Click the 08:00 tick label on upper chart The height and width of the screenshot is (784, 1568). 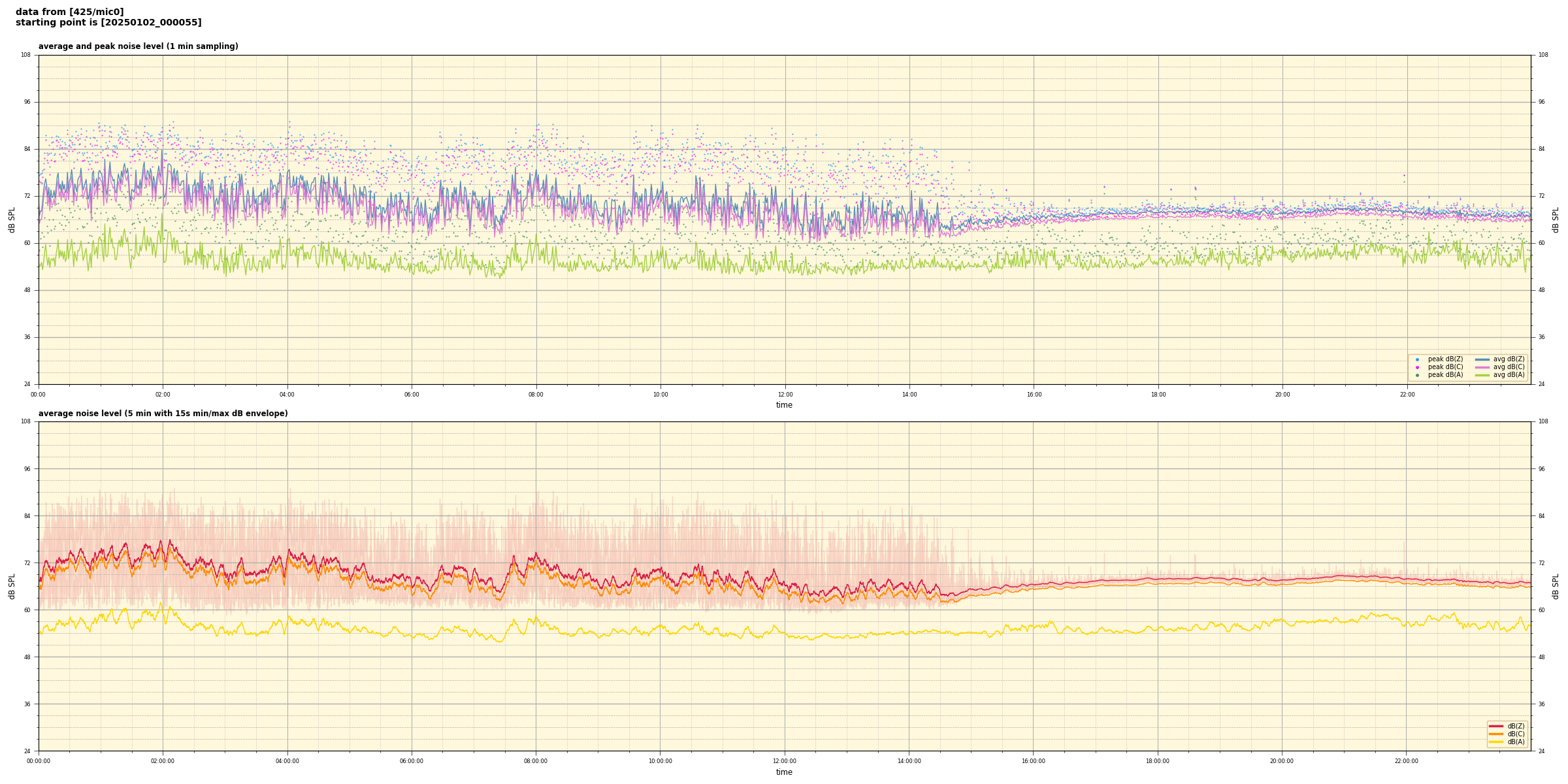[536, 395]
